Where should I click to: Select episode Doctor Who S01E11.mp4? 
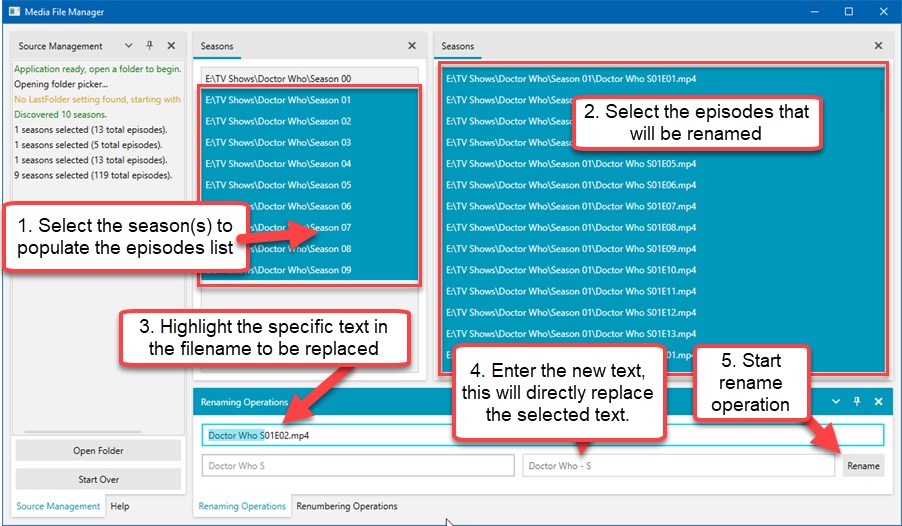(x=663, y=291)
